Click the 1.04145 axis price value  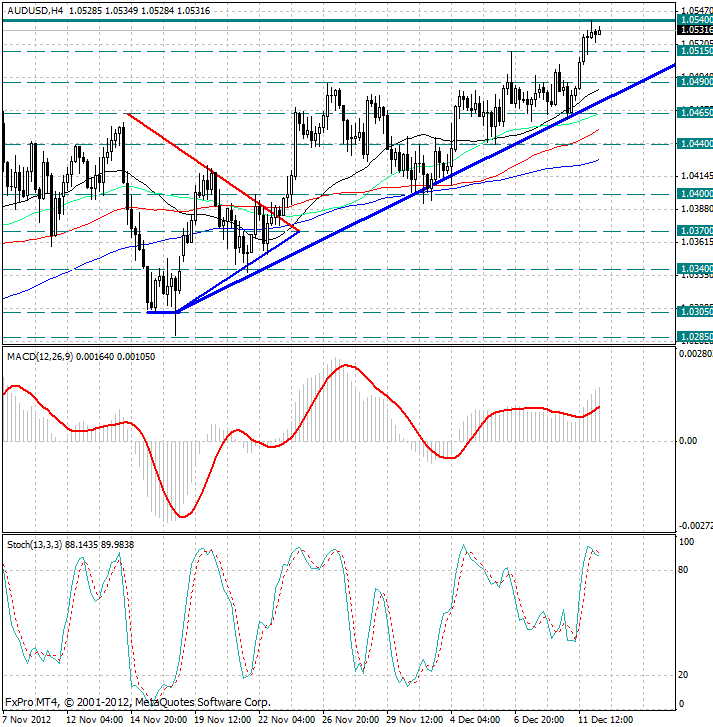point(696,176)
